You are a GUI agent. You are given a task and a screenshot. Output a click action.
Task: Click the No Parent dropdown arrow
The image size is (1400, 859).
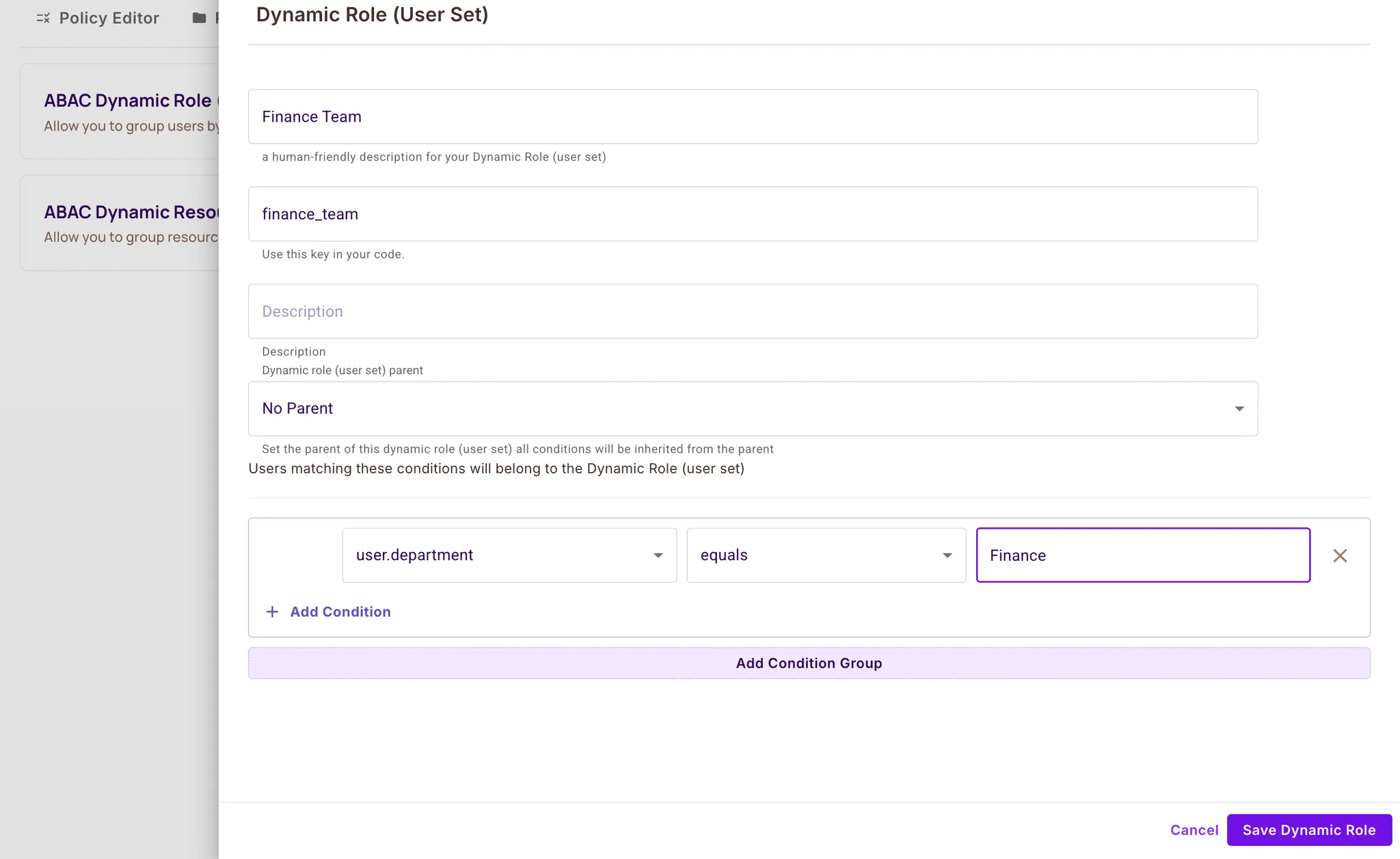tap(1239, 409)
